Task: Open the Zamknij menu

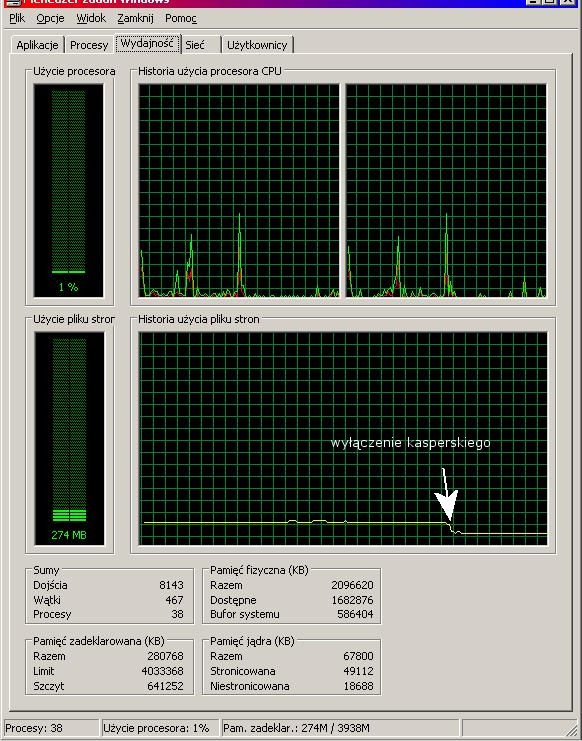Action: pyautogui.click(x=135, y=18)
